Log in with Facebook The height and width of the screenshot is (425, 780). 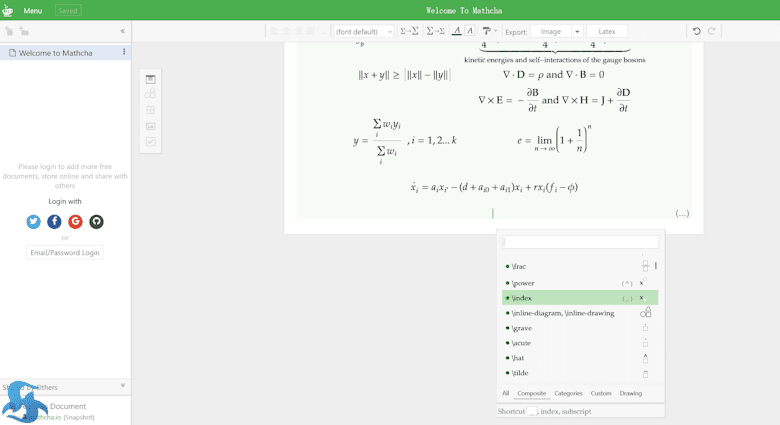tap(54, 221)
